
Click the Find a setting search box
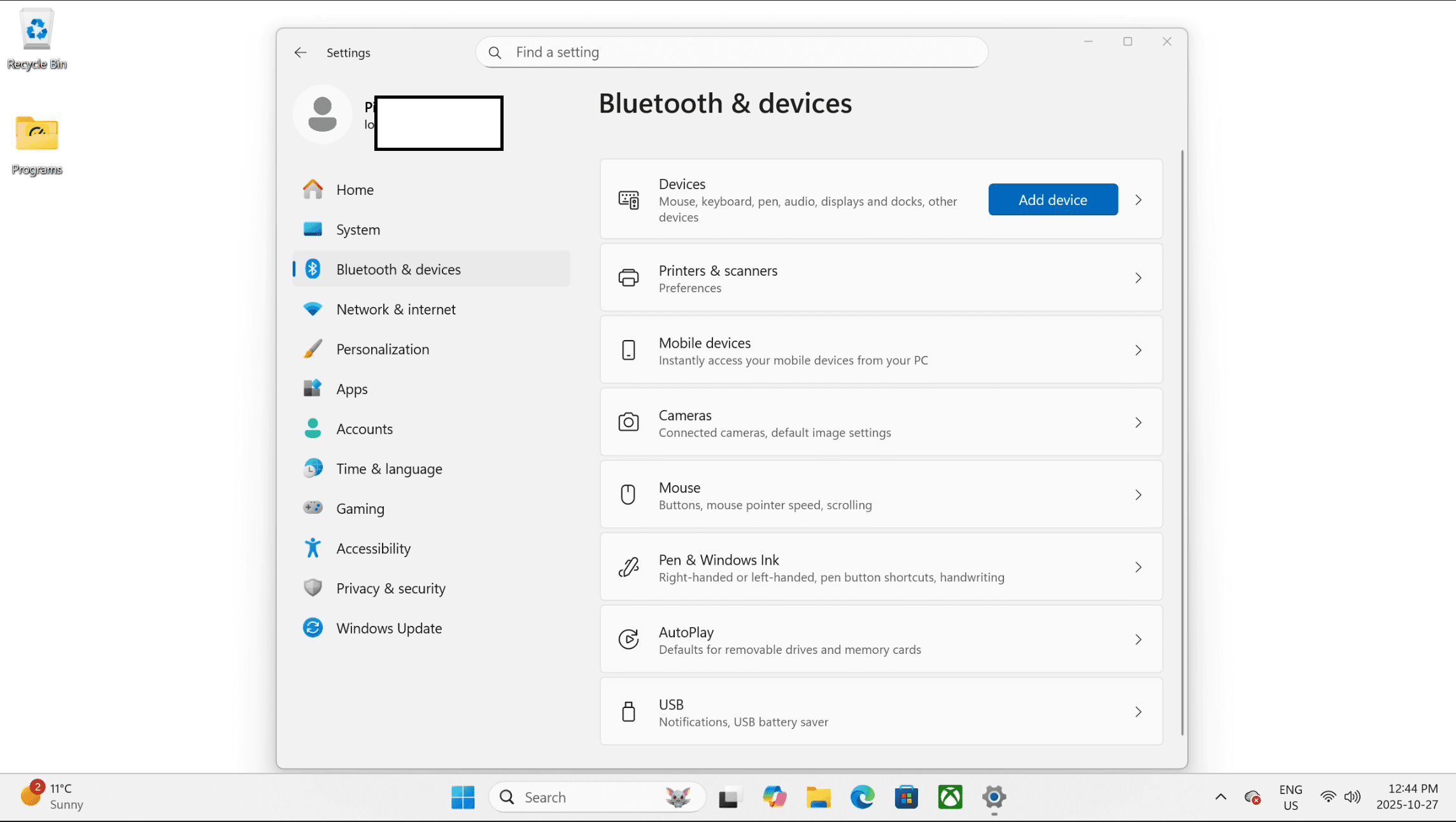click(732, 52)
